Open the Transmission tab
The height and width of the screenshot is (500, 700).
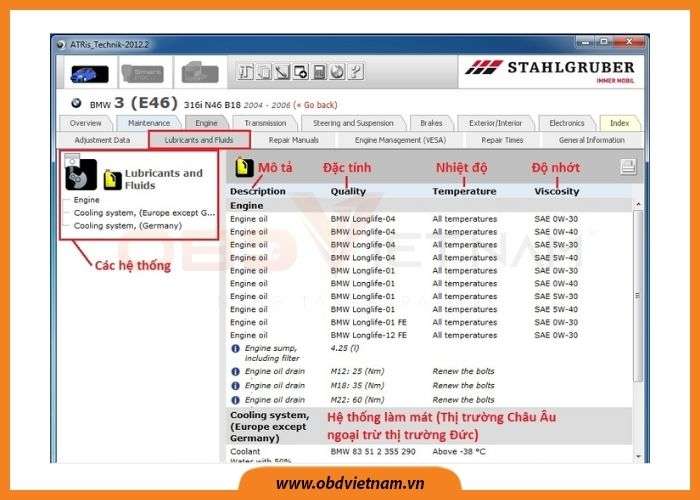coord(265,123)
